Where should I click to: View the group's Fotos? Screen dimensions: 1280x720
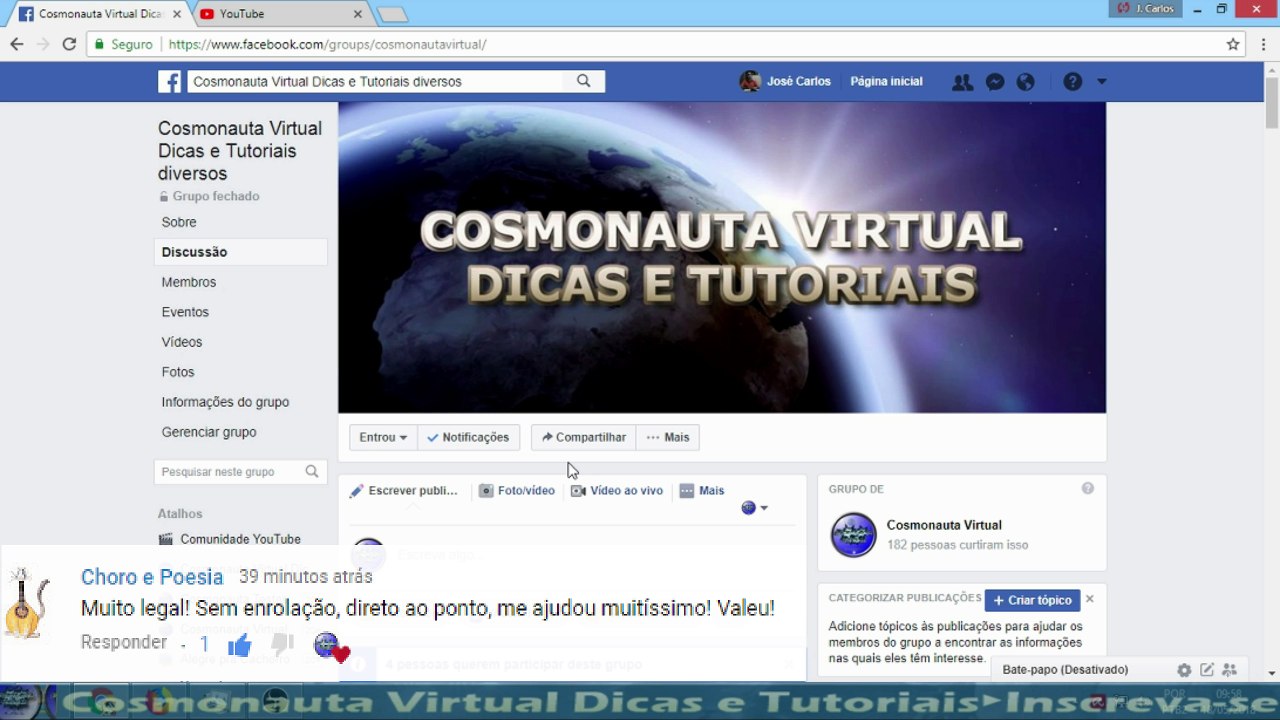tap(178, 372)
